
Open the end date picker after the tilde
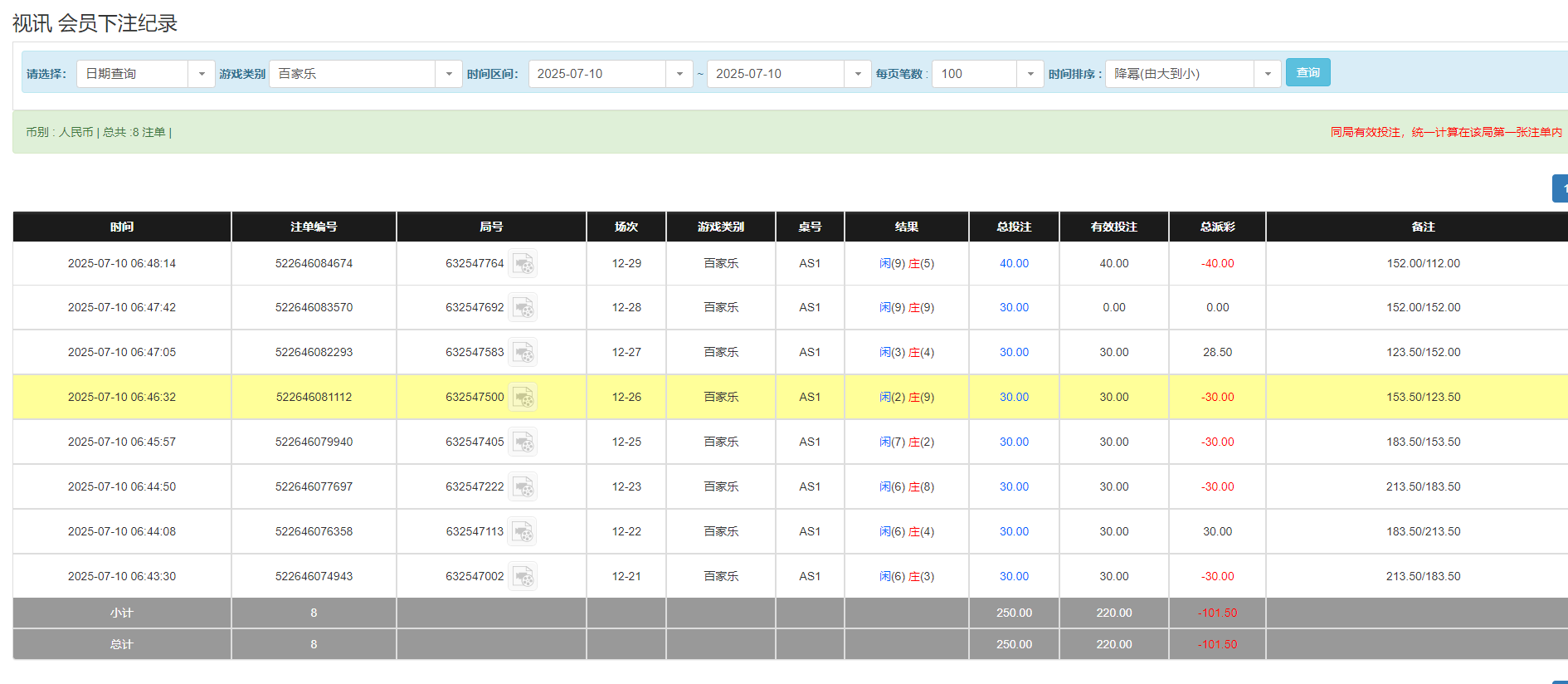[788, 74]
